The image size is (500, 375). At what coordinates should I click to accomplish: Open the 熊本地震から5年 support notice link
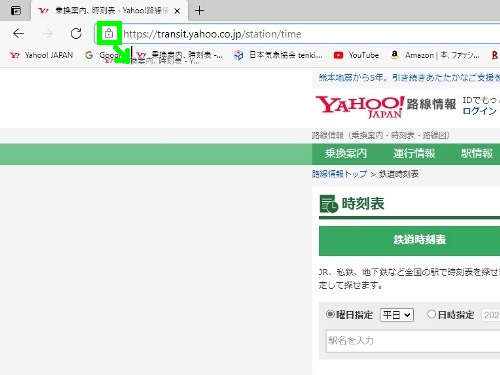point(409,78)
